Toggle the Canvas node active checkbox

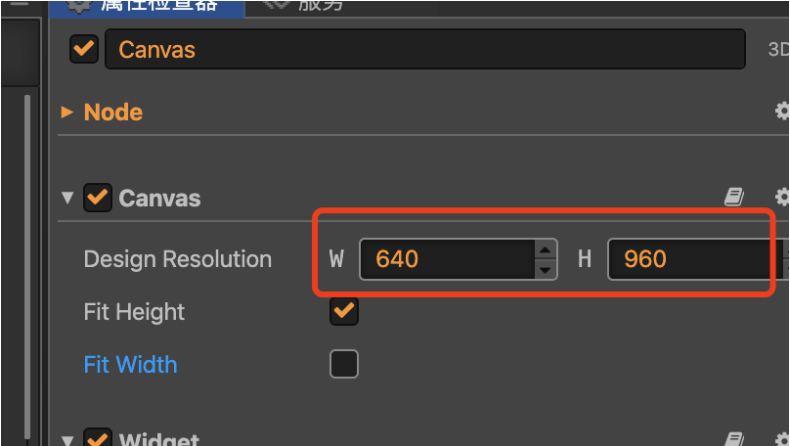click(84, 49)
